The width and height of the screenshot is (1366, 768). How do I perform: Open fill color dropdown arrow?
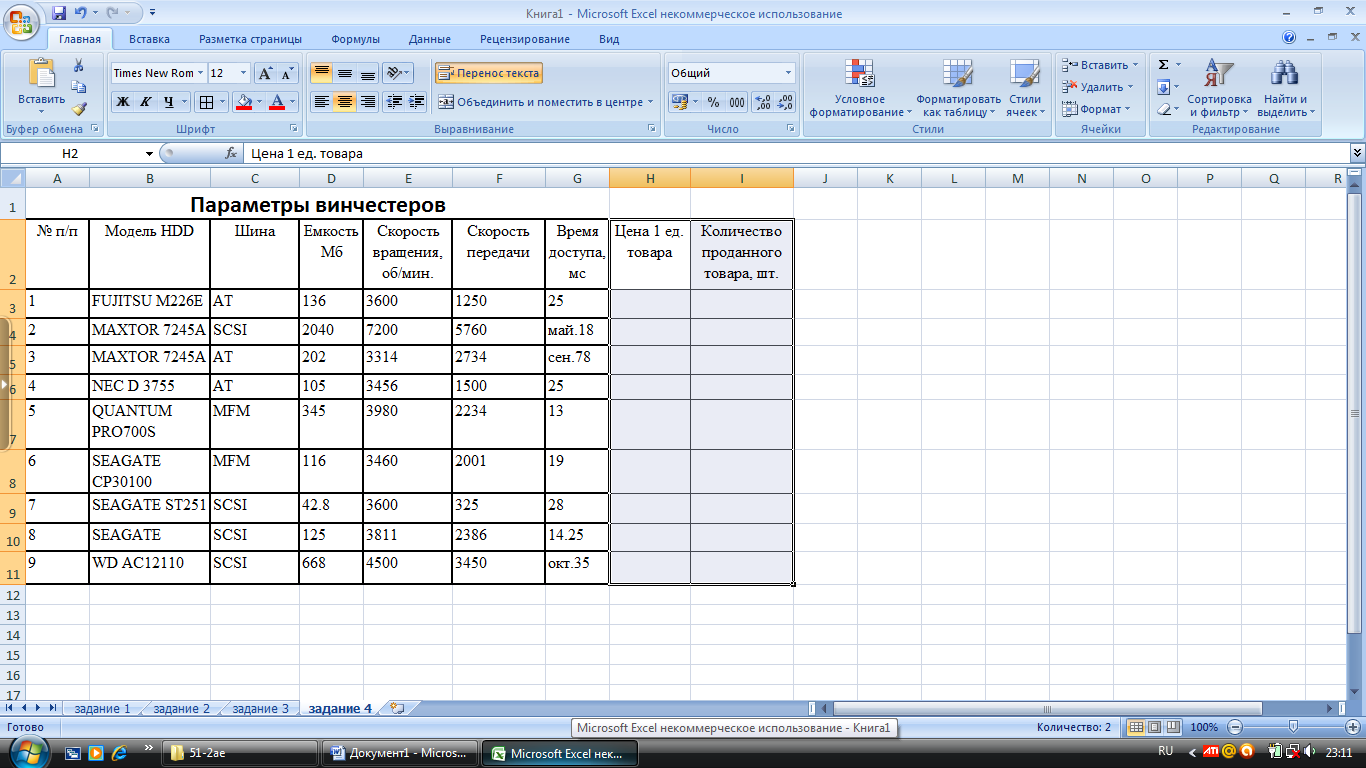[259, 101]
